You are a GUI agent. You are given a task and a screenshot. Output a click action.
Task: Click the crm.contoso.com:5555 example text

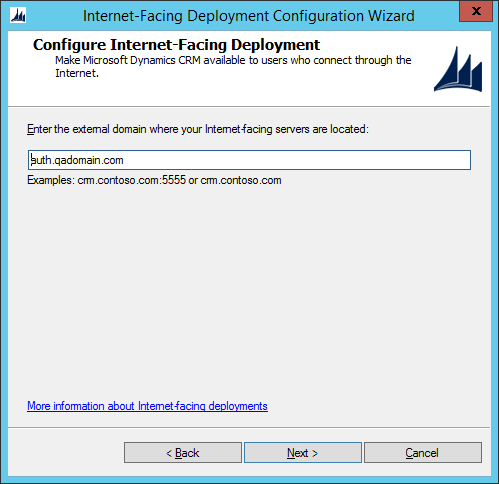tap(132, 180)
